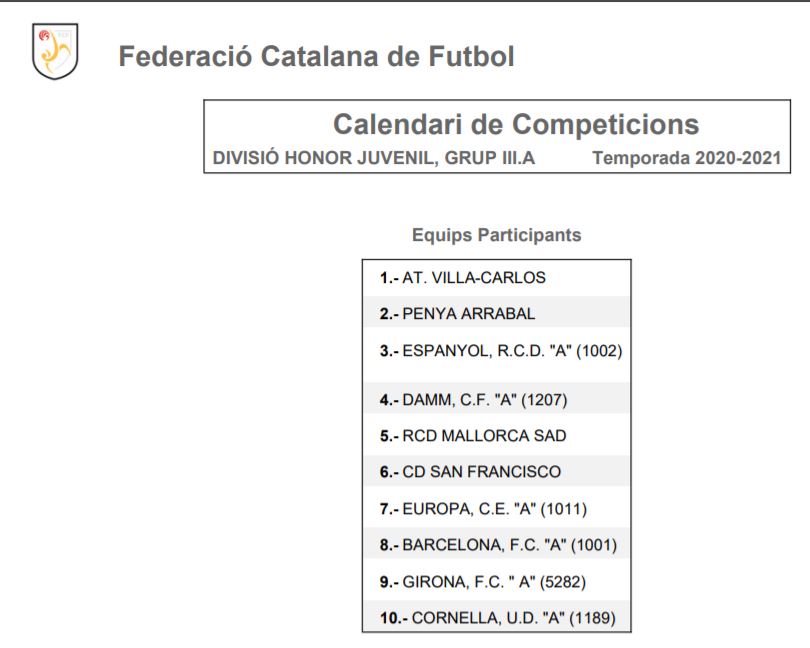Click the Federació Catalana de Futbol shield logo
810x648 pixels.
(55, 51)
